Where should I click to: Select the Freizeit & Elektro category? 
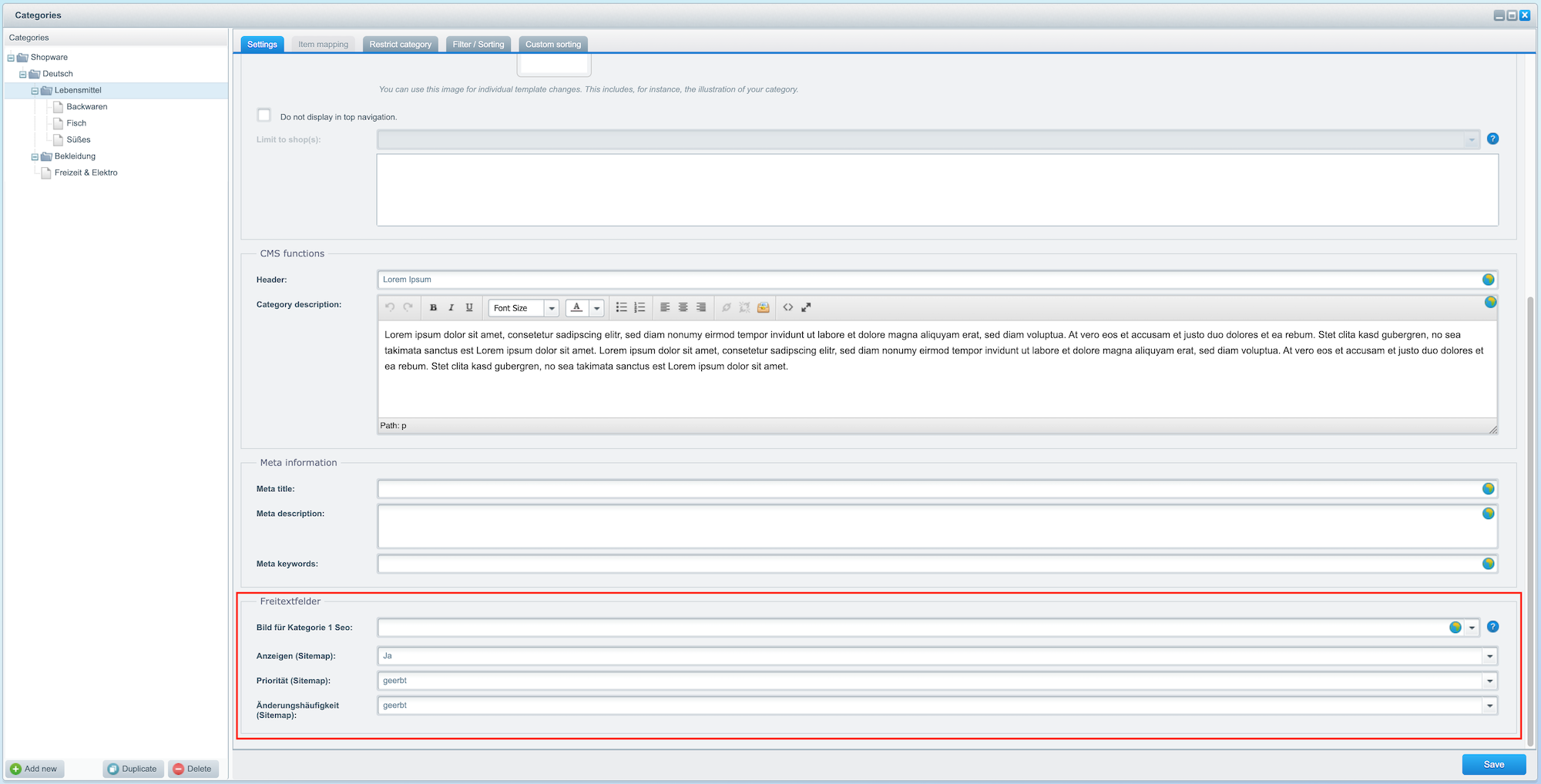point(86,173)
